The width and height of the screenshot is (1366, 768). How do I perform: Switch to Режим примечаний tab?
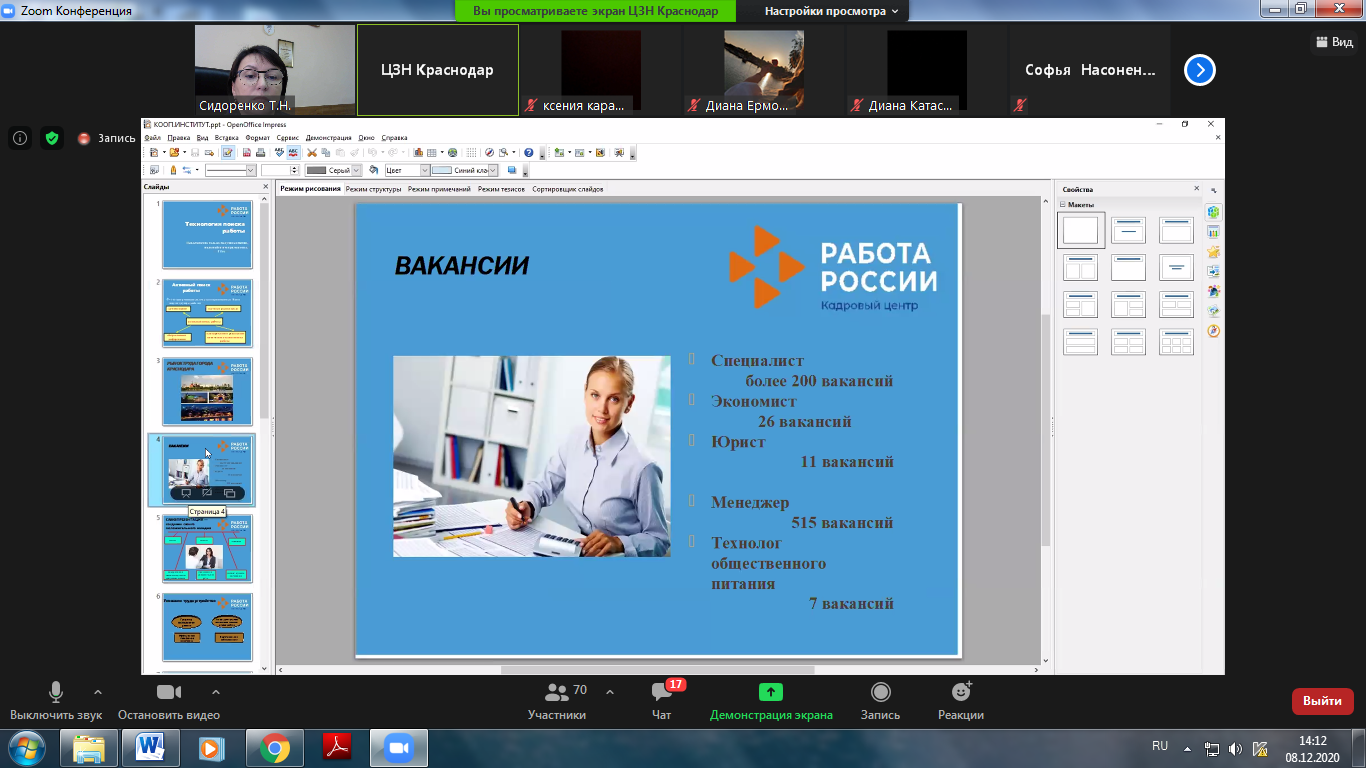pyautogui.click(x=439, y=189)
